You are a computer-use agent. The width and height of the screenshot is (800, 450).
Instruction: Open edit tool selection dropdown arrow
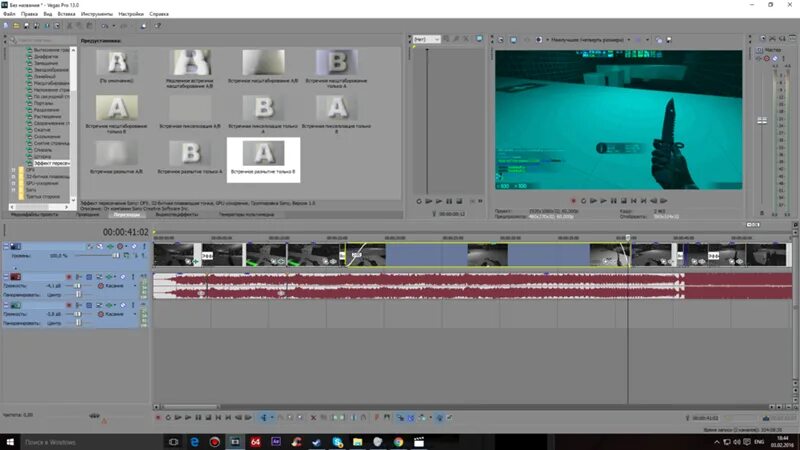[271, 417]
